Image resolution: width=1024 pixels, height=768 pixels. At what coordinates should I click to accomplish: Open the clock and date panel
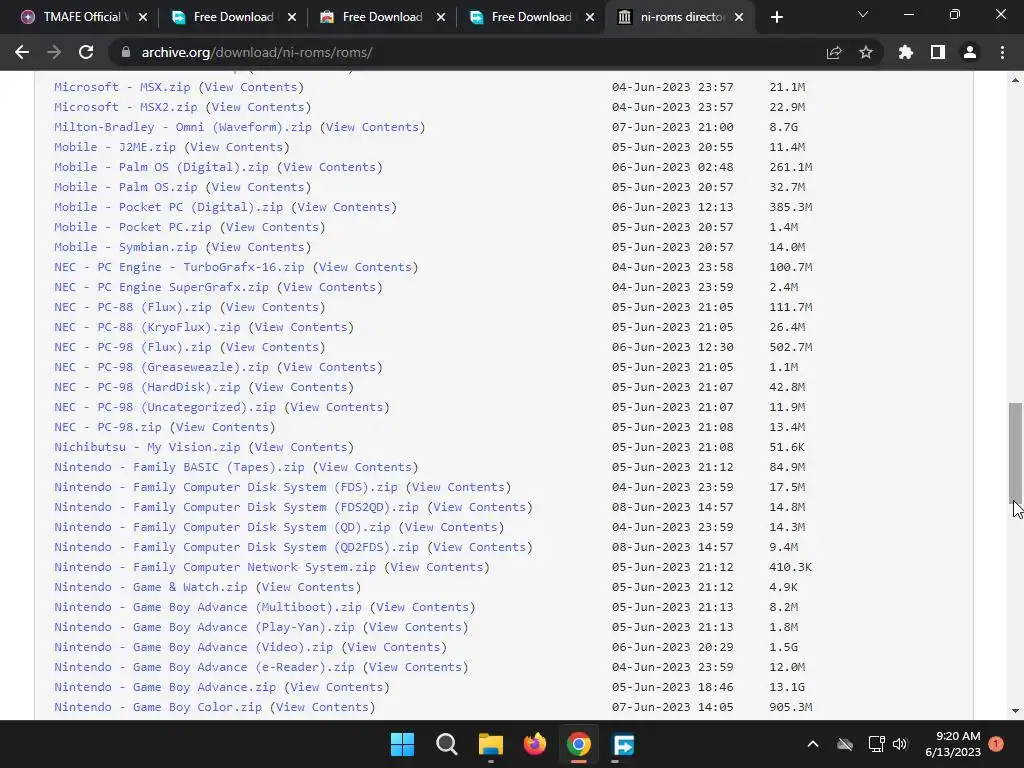click(x=953, y=744)
